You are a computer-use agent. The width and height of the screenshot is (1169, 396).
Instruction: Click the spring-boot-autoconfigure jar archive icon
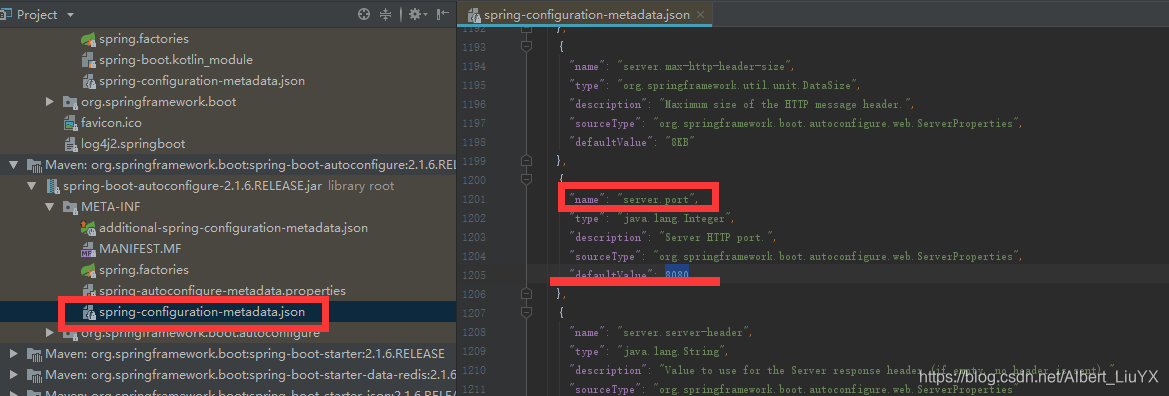(x=53, y=186)
